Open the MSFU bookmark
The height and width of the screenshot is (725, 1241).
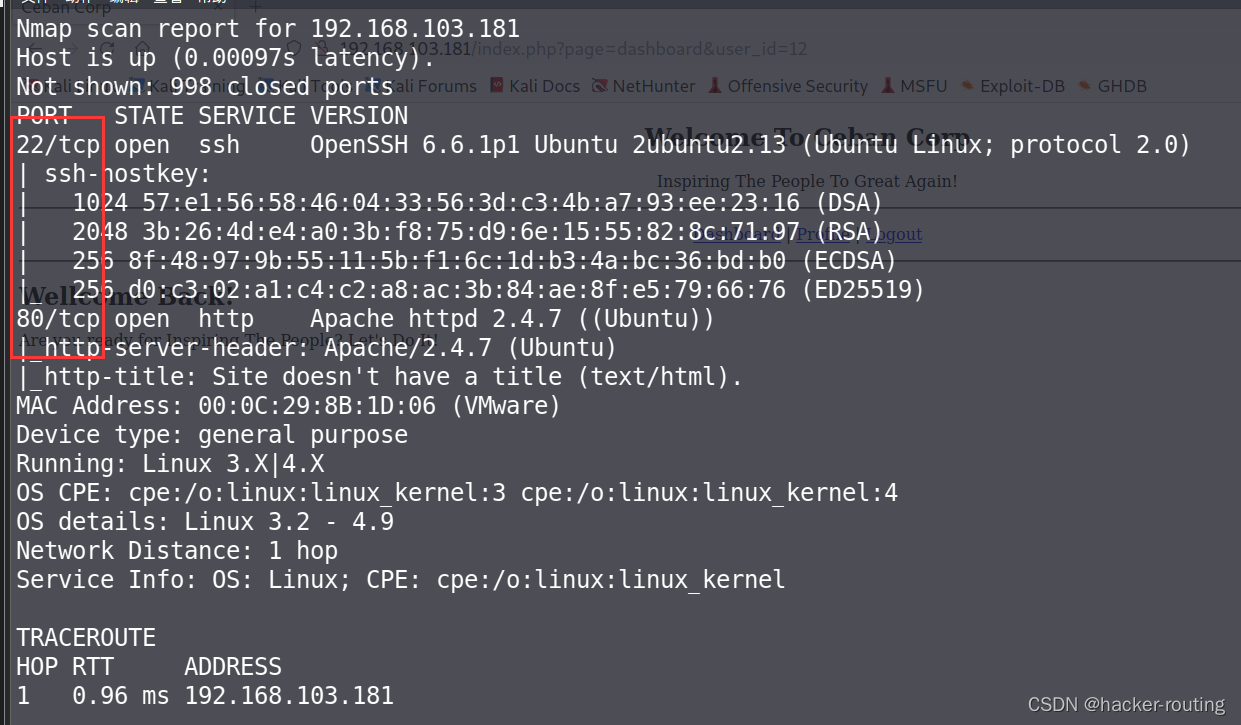pyautogui.click(x=922, y=86)
